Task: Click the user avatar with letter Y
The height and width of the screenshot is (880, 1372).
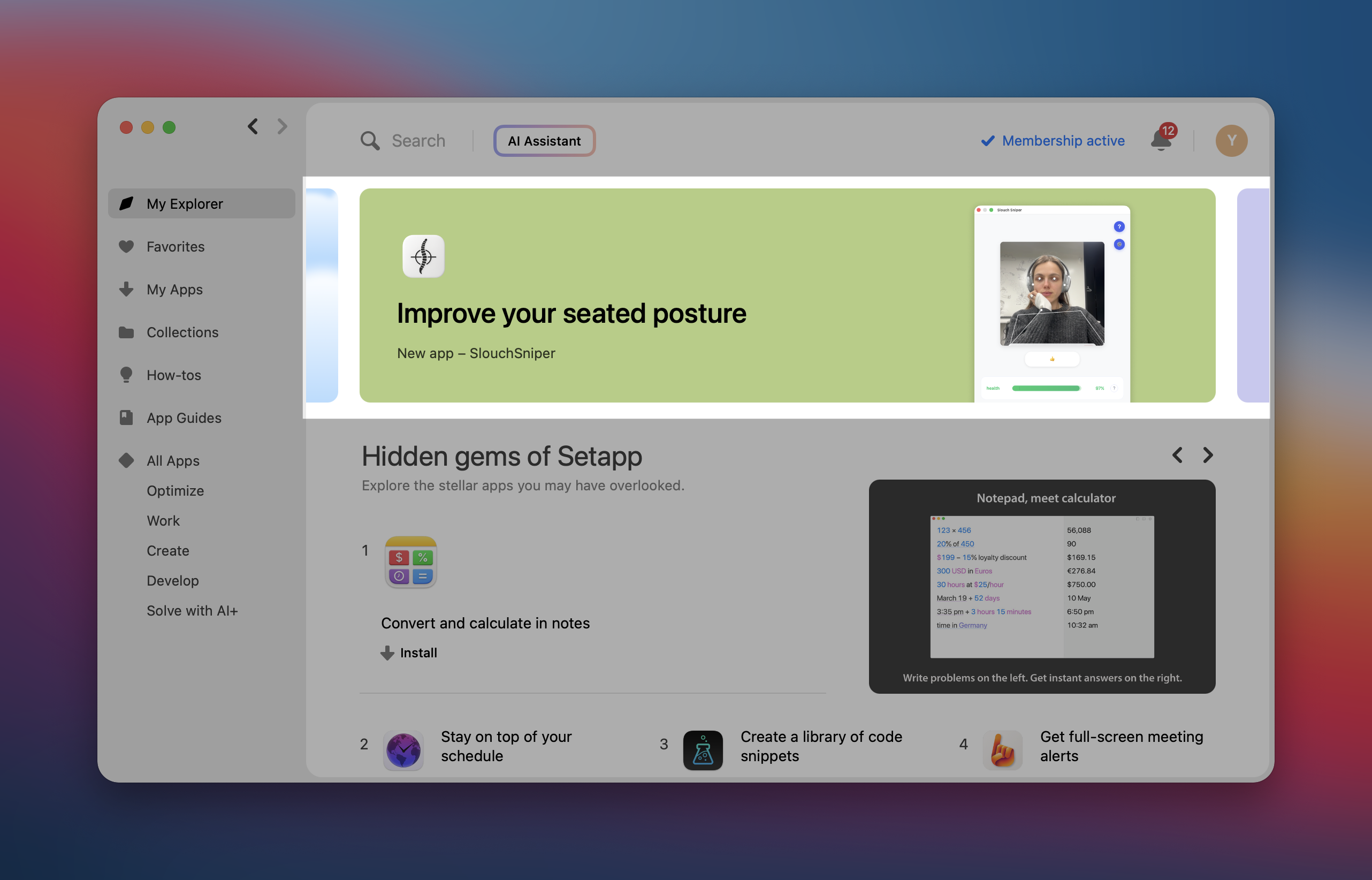Action: [x=1231, y=141]
